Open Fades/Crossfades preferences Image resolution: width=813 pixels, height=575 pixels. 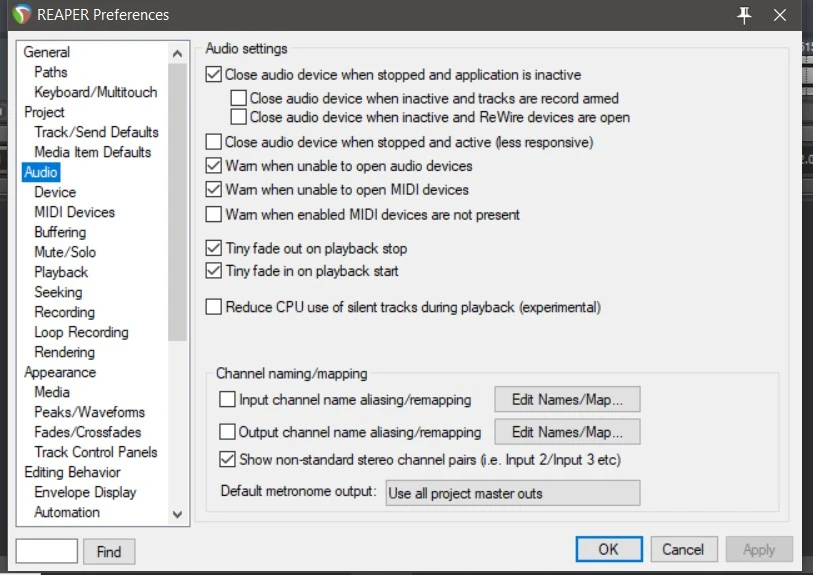pyautogui.click(x=88, y=432)
